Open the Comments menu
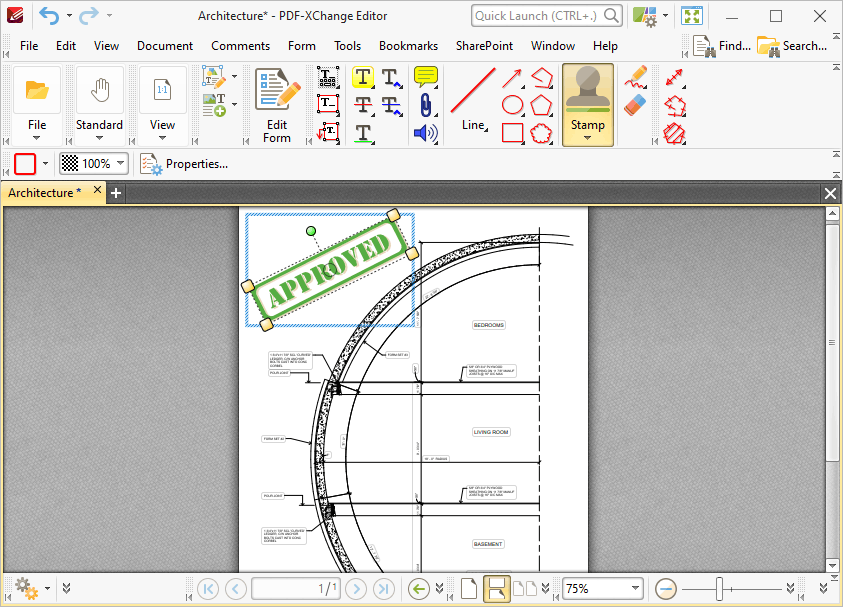 [x=240, y=46]
